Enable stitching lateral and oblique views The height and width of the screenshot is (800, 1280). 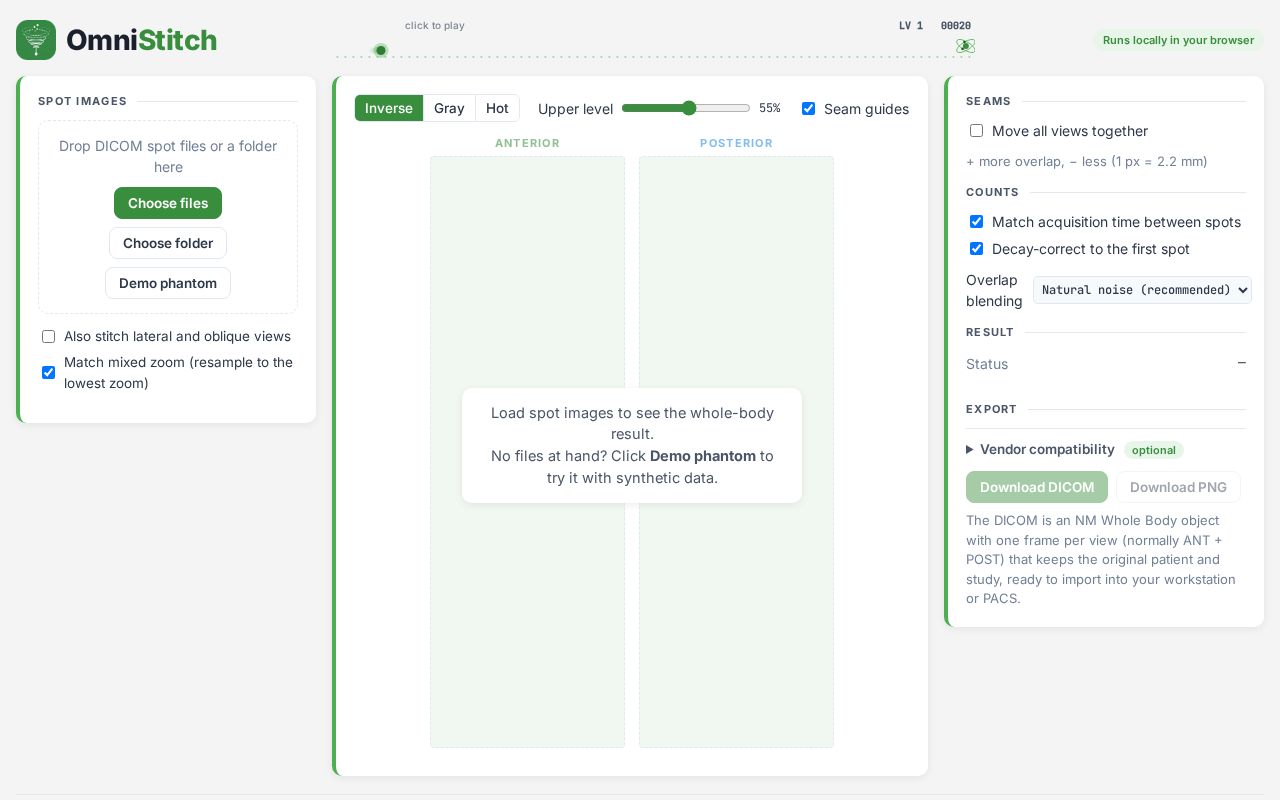pos(48,337)
